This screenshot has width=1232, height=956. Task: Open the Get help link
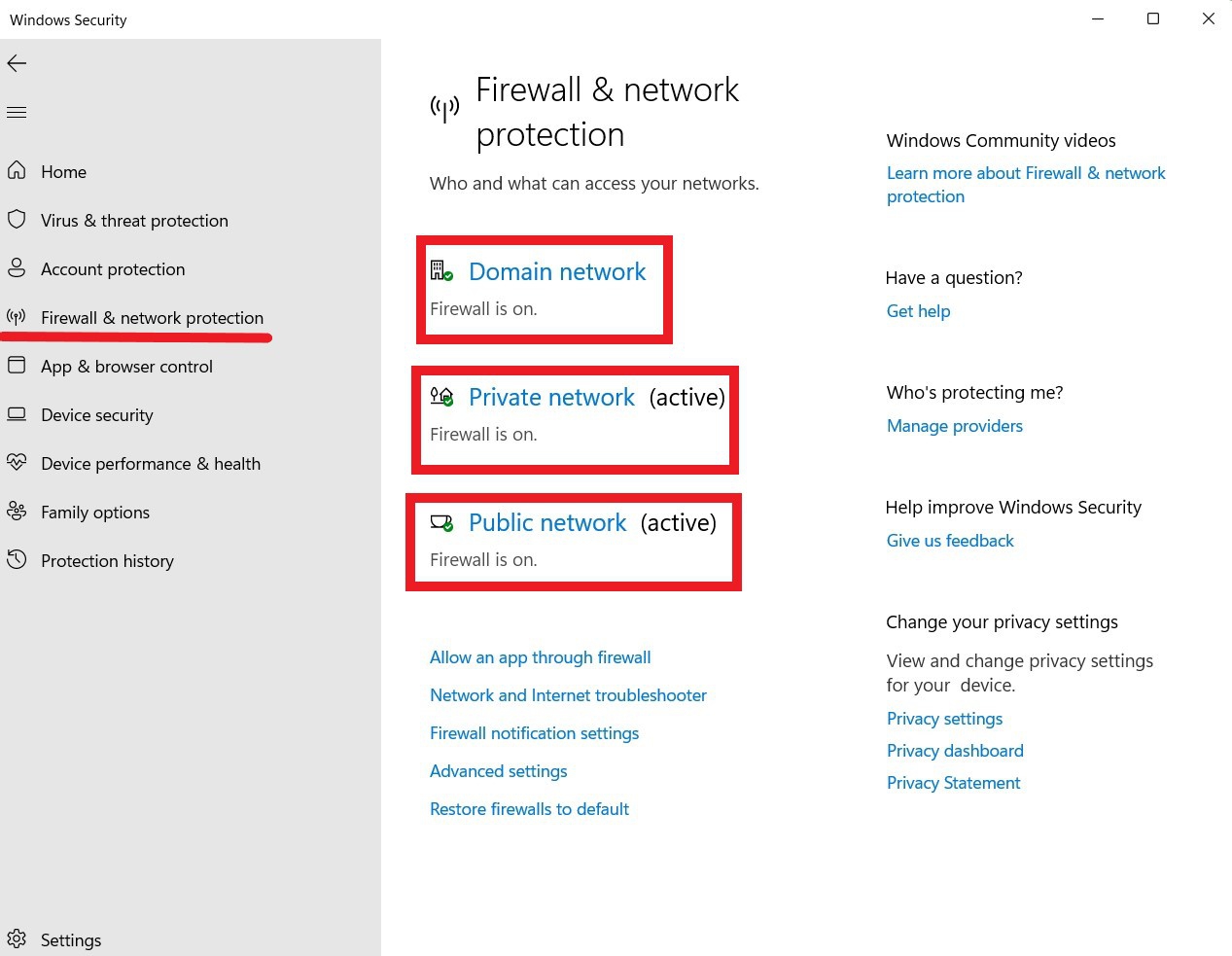(x=918, y=311)
